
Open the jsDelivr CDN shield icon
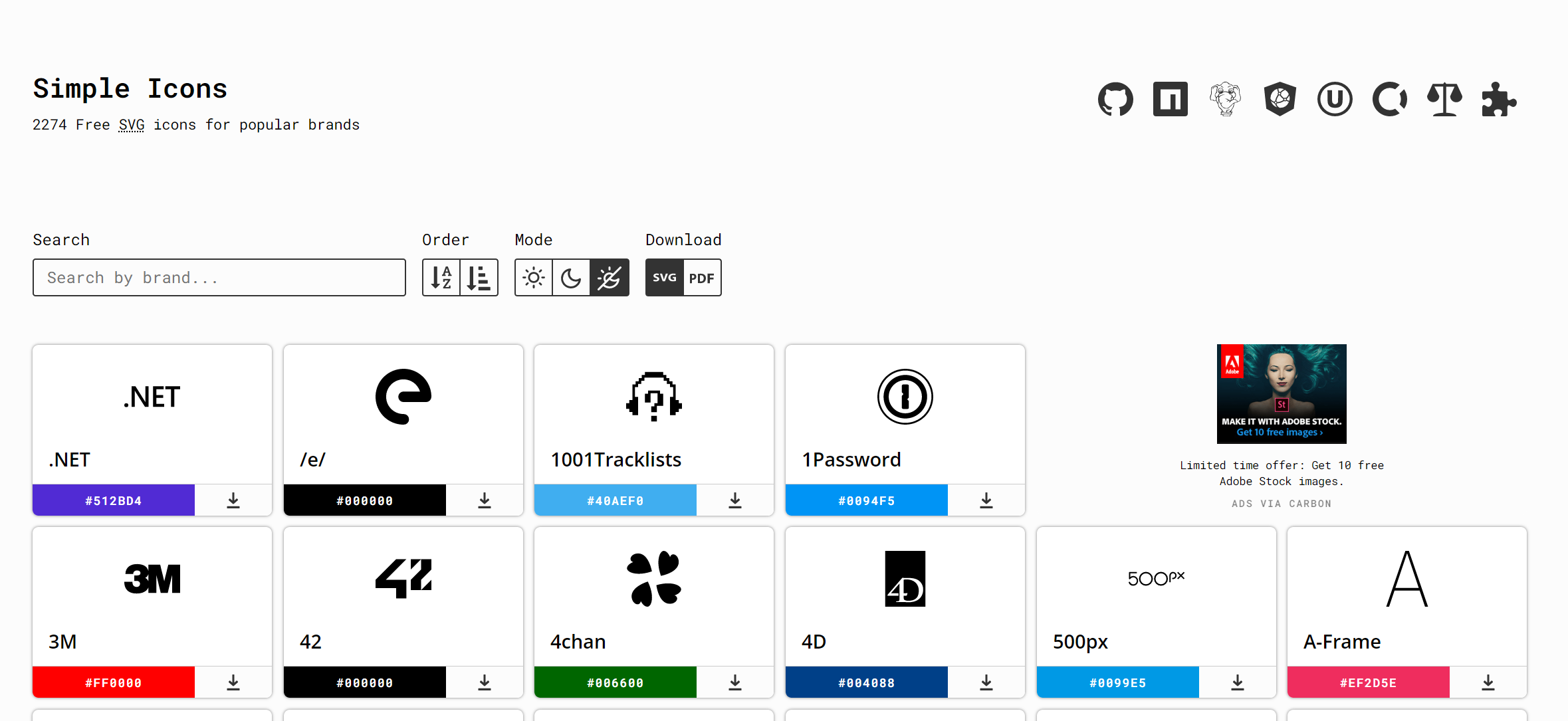(x=1280, y=100)
